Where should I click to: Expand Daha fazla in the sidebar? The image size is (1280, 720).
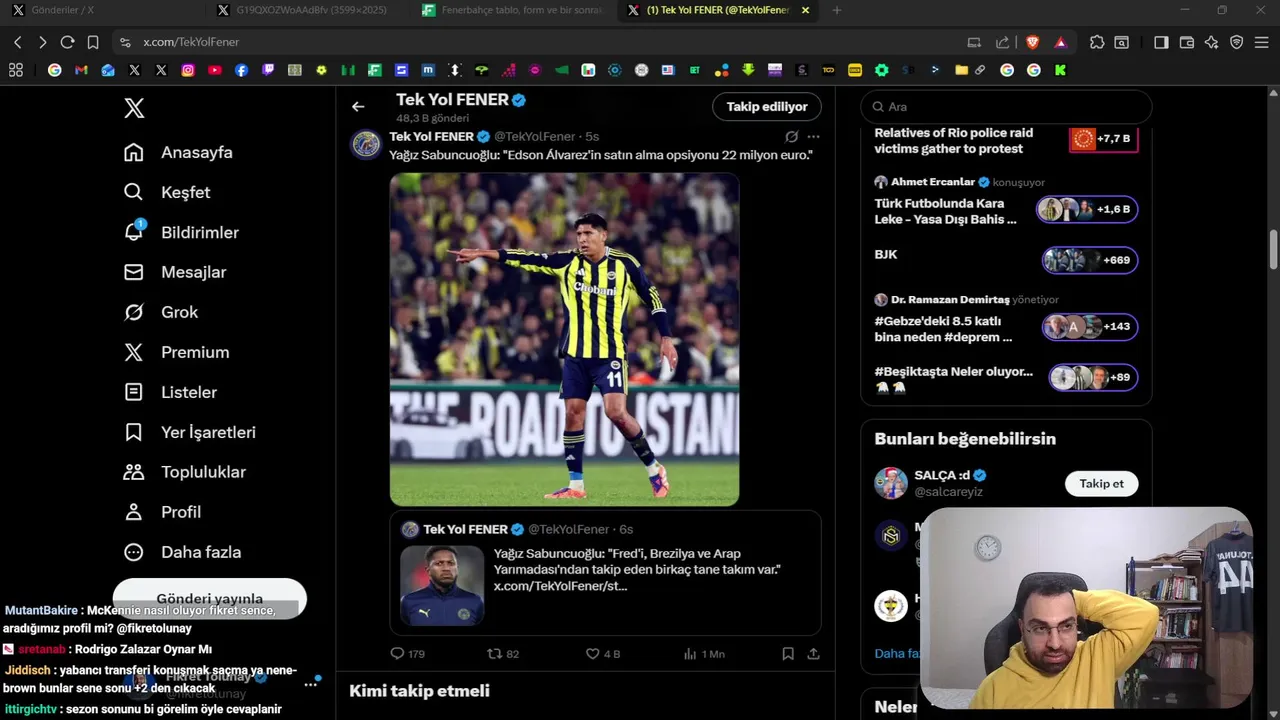[181, 552]
